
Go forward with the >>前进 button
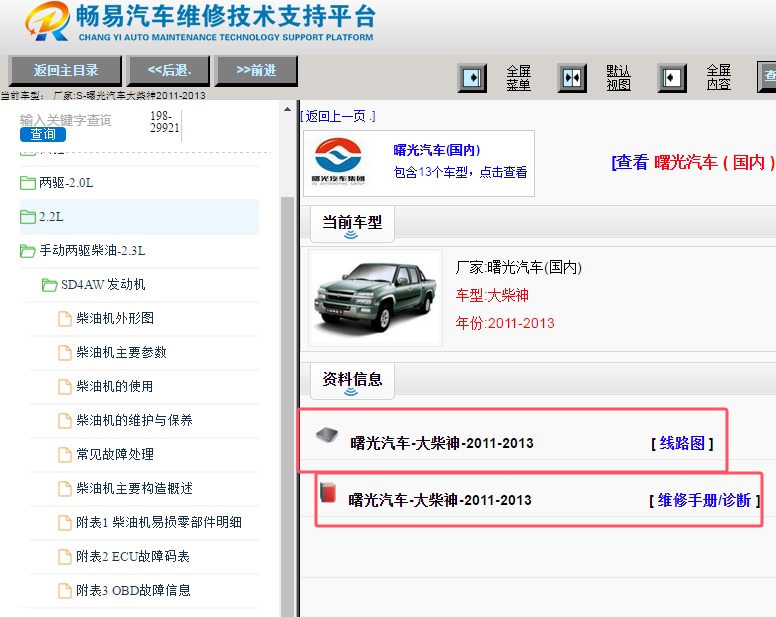tap(256, 71)
